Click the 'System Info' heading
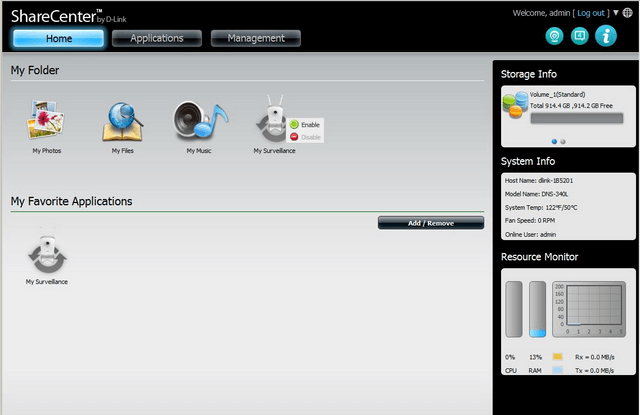 click(528, 161)
